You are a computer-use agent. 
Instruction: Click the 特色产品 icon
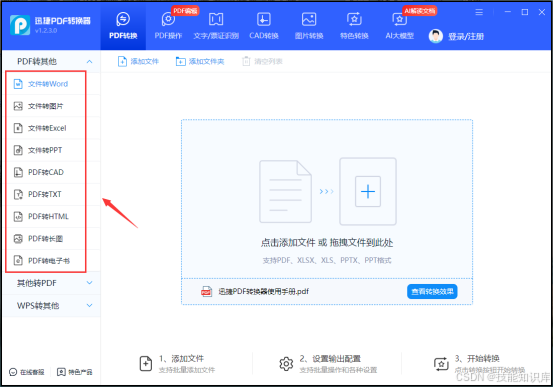click(x=61, y=372)
